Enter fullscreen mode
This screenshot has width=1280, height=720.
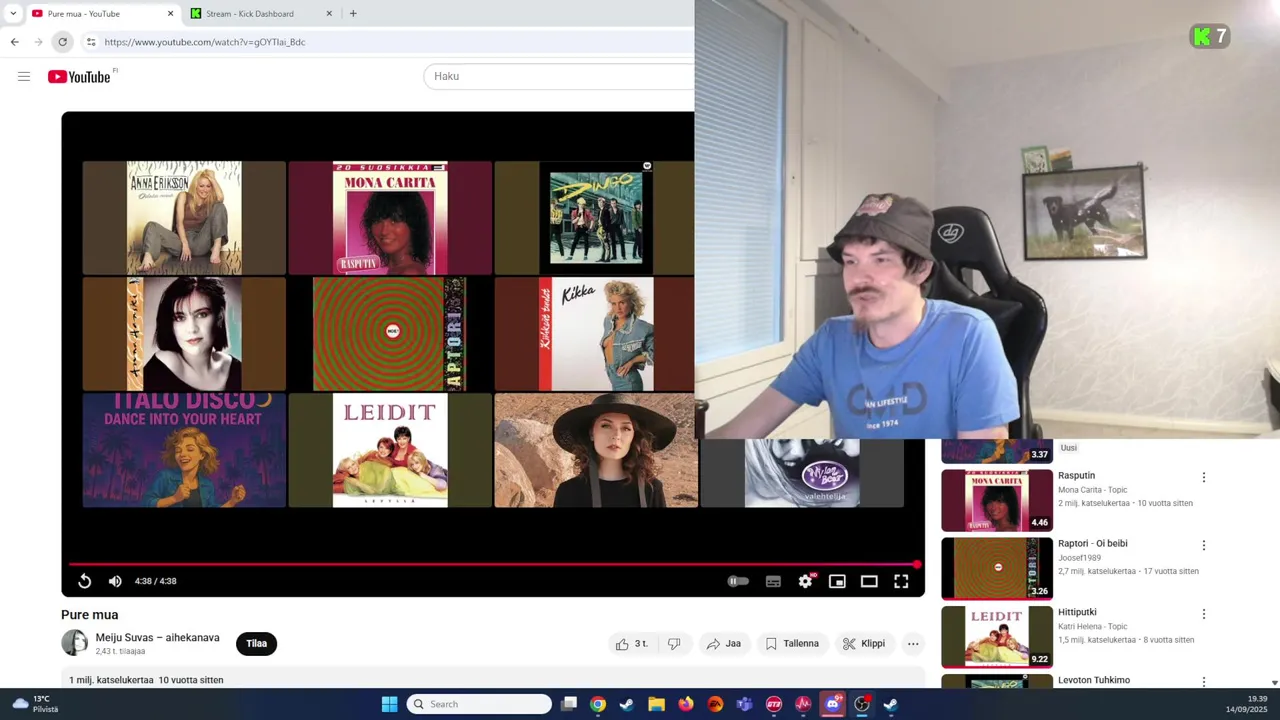[901, 581]
